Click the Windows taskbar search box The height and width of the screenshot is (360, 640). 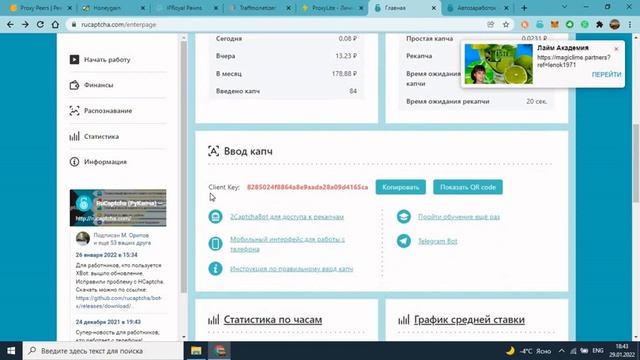click(x=103, y=351)
